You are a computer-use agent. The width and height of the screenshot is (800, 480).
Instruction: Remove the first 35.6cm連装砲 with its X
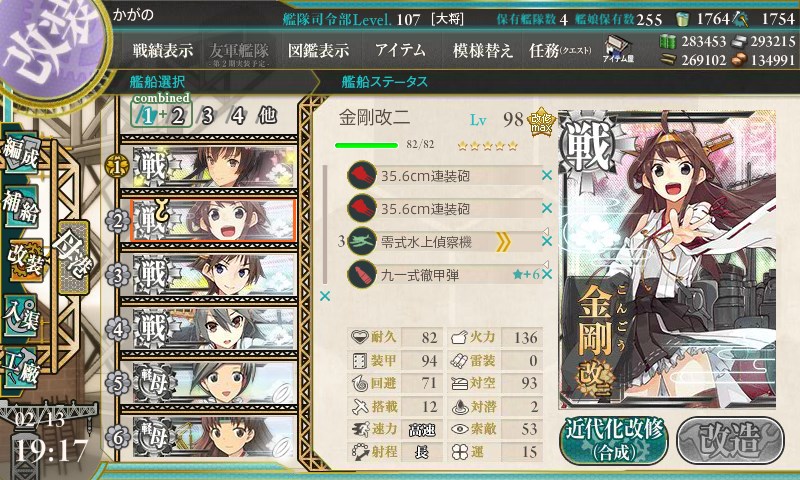547,175
